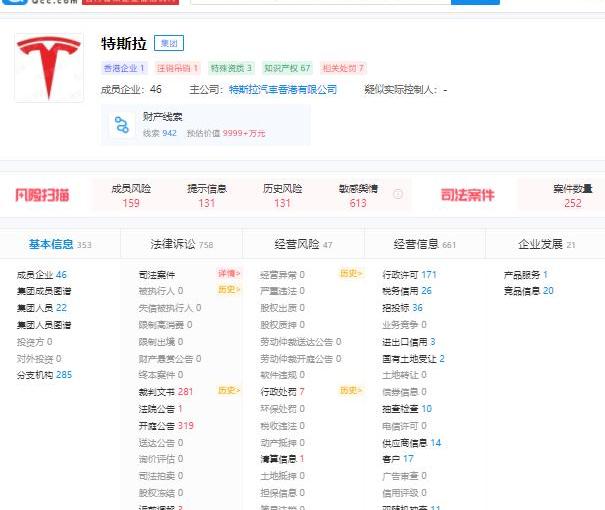Switch to the 经营信息 tab
Viewport: 605px width, 510px height.
(425, 244)
